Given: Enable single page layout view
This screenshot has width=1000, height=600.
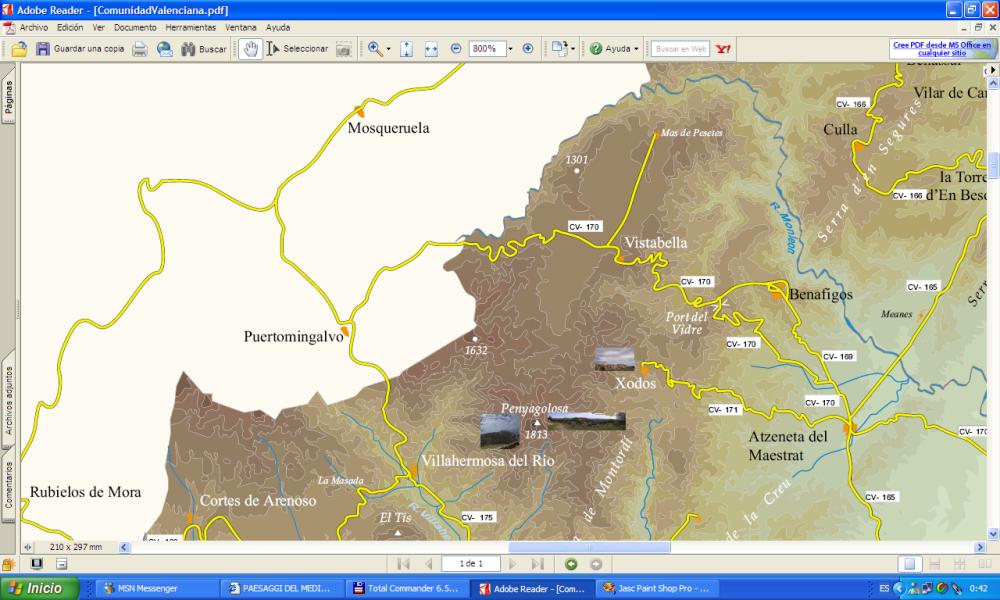Looking at the screenshot, I should coord(910,564).
